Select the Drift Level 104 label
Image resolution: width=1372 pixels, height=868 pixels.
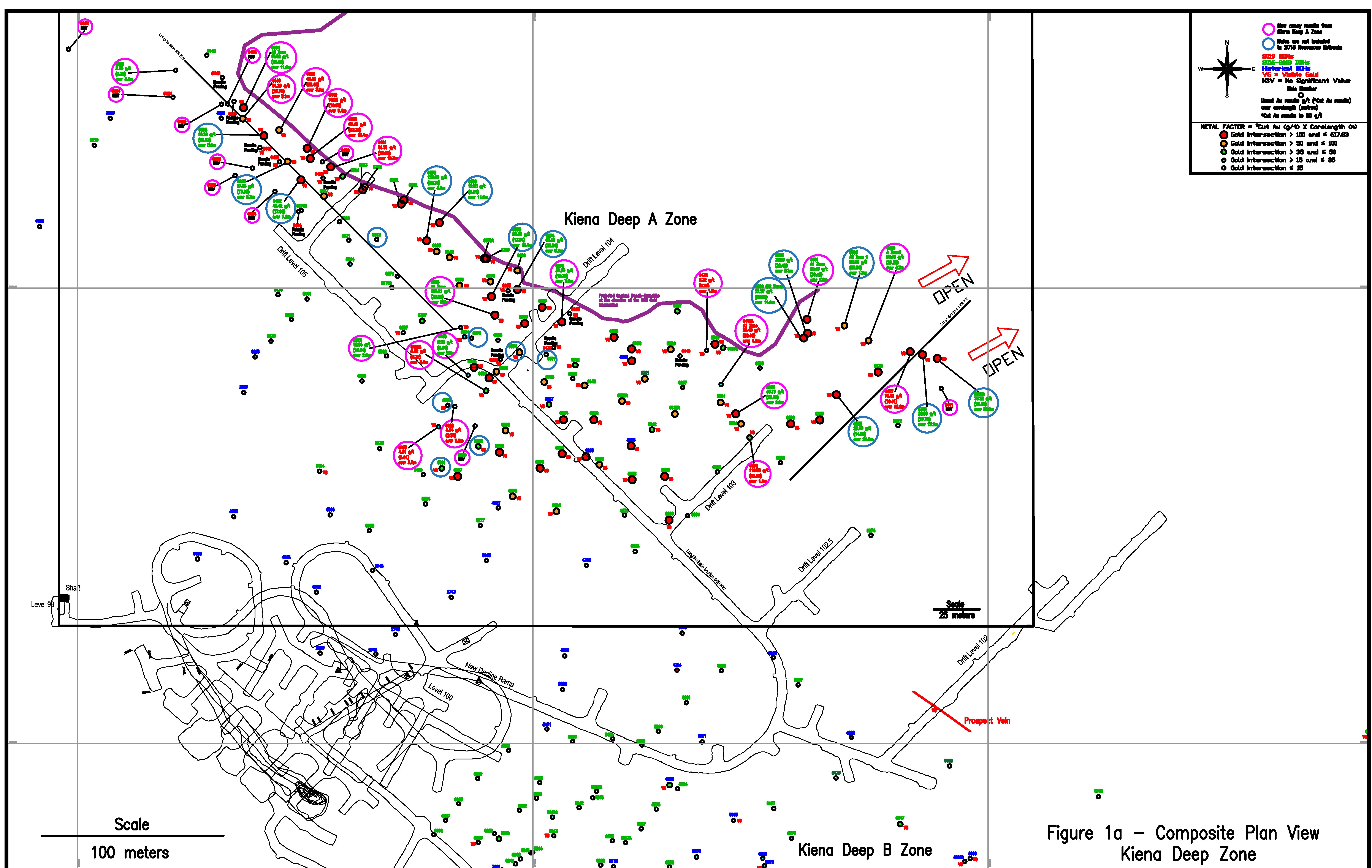point(598,252)
